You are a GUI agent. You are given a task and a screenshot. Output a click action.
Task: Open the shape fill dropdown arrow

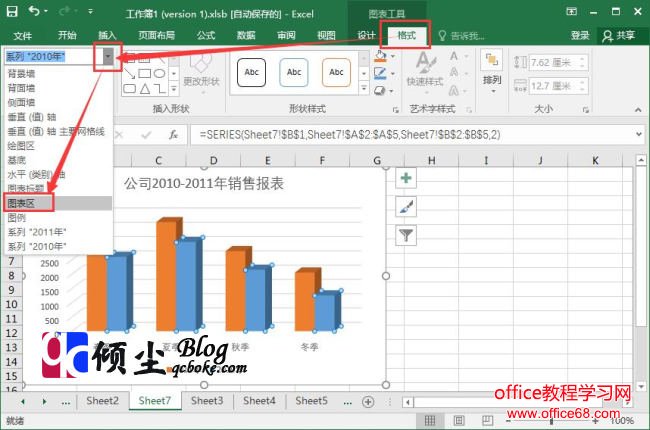(393, 56)
